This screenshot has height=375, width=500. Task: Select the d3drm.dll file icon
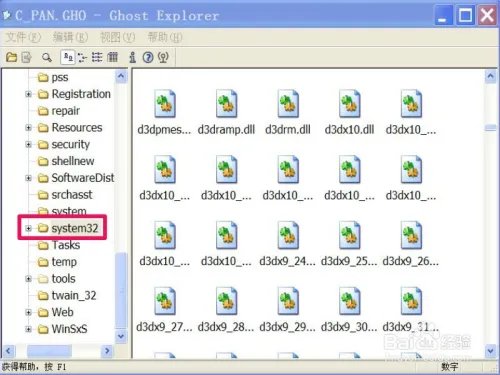[x=288, y=103]
